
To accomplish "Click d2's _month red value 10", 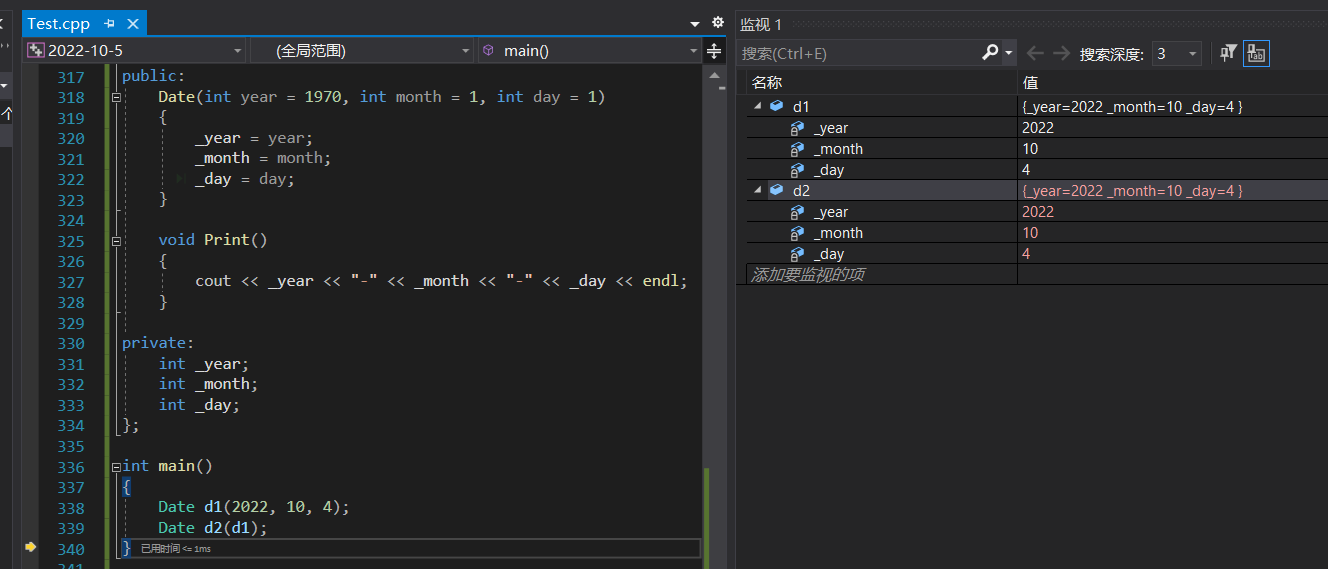I will click(1030, 232).
